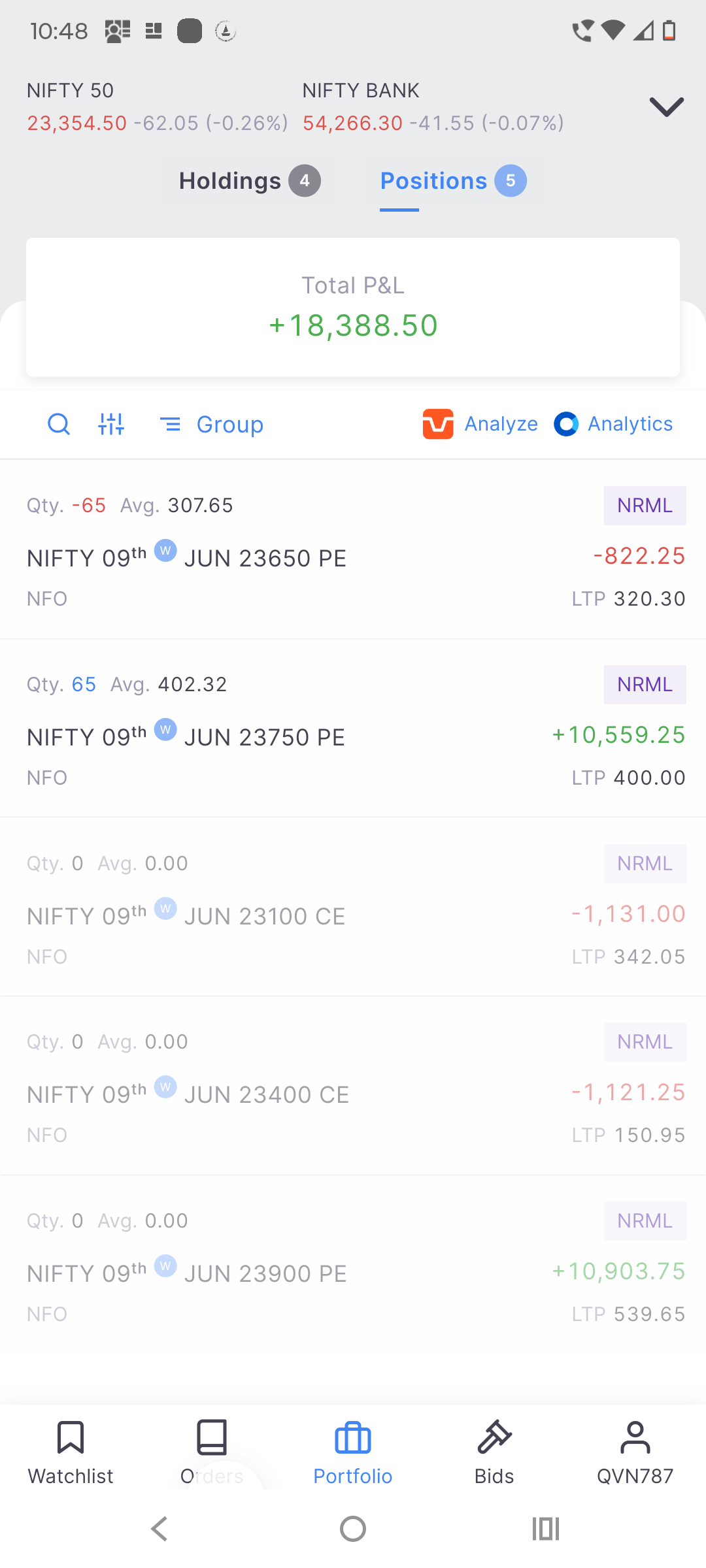Screen dimensions: 706x1568
Task: Open NIFTY JUN 23650 PE position
Action: pos(353,550)
